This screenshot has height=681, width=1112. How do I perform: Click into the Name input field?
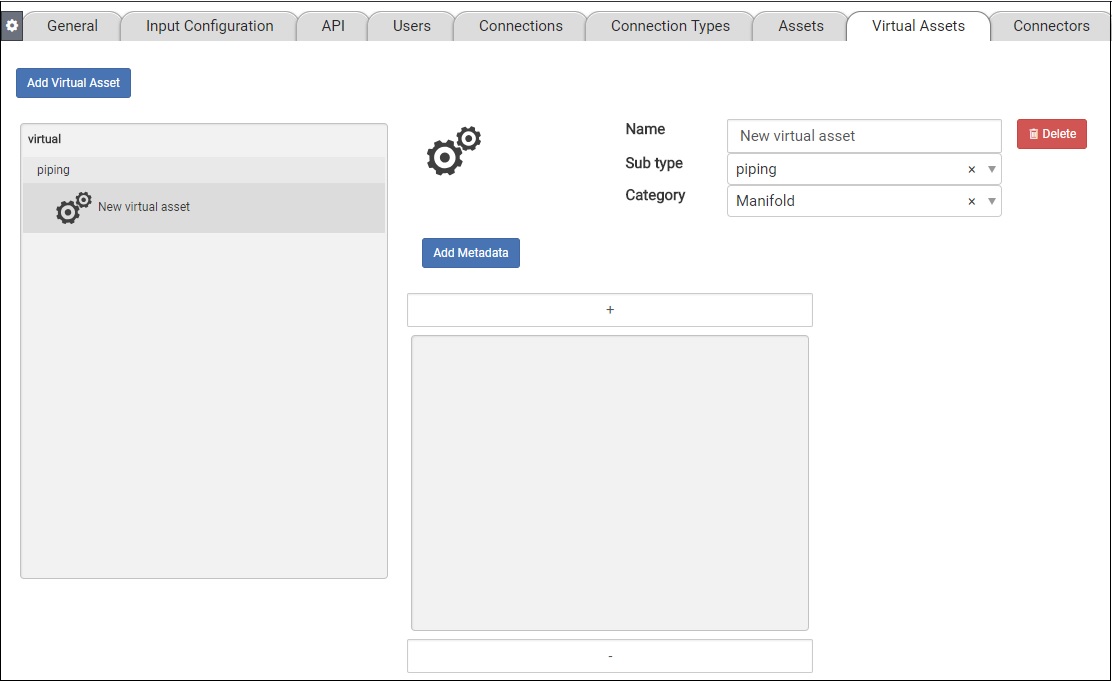tap(863, 136)
